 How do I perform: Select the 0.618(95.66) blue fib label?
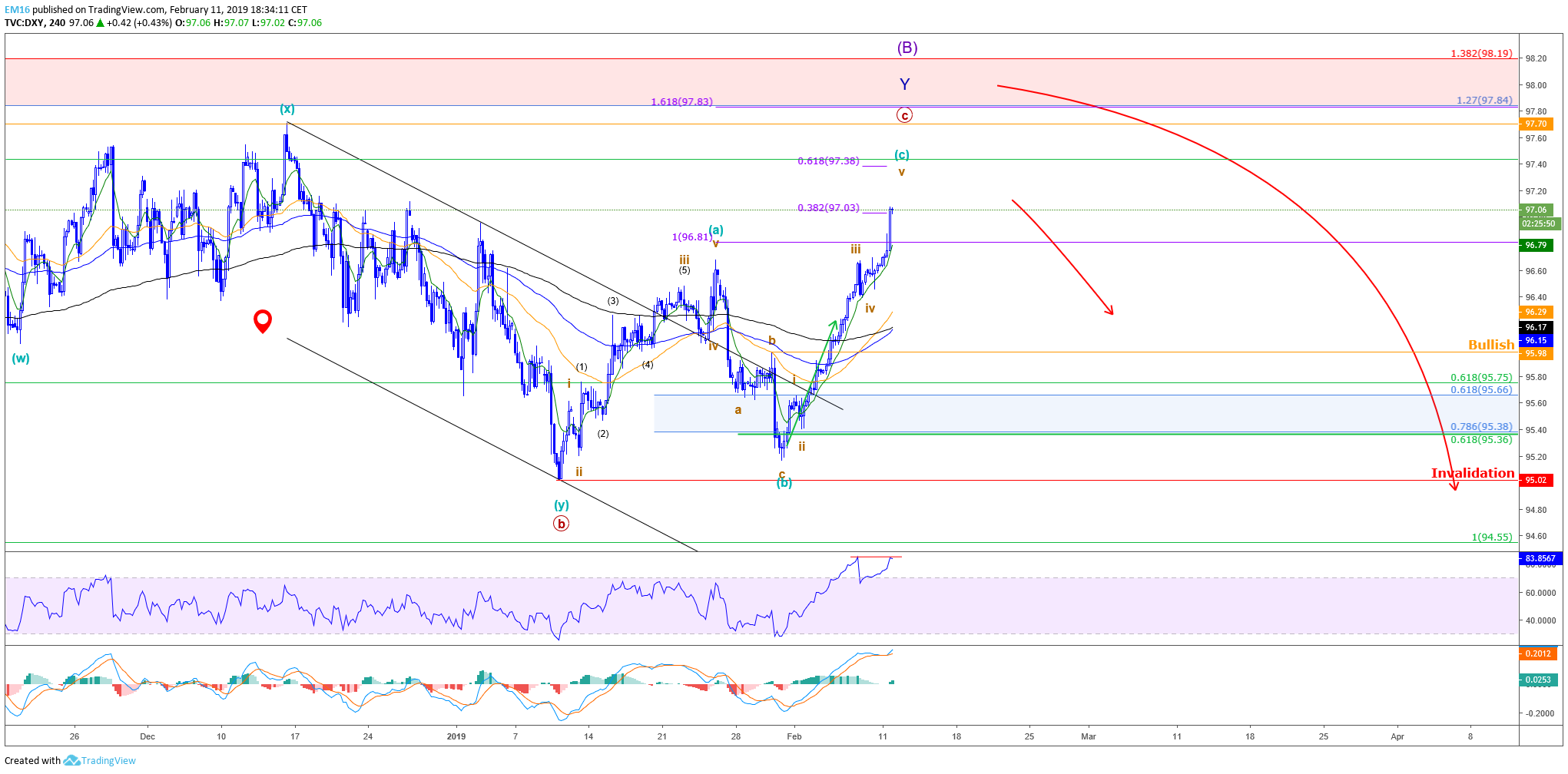1481,390
